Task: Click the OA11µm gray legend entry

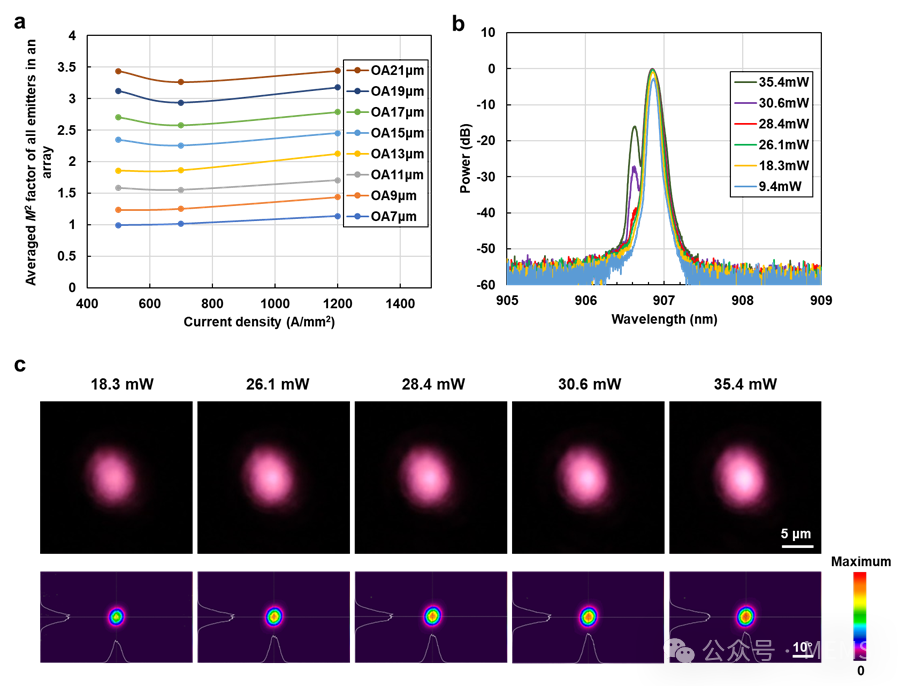Action: click(386, 175)
